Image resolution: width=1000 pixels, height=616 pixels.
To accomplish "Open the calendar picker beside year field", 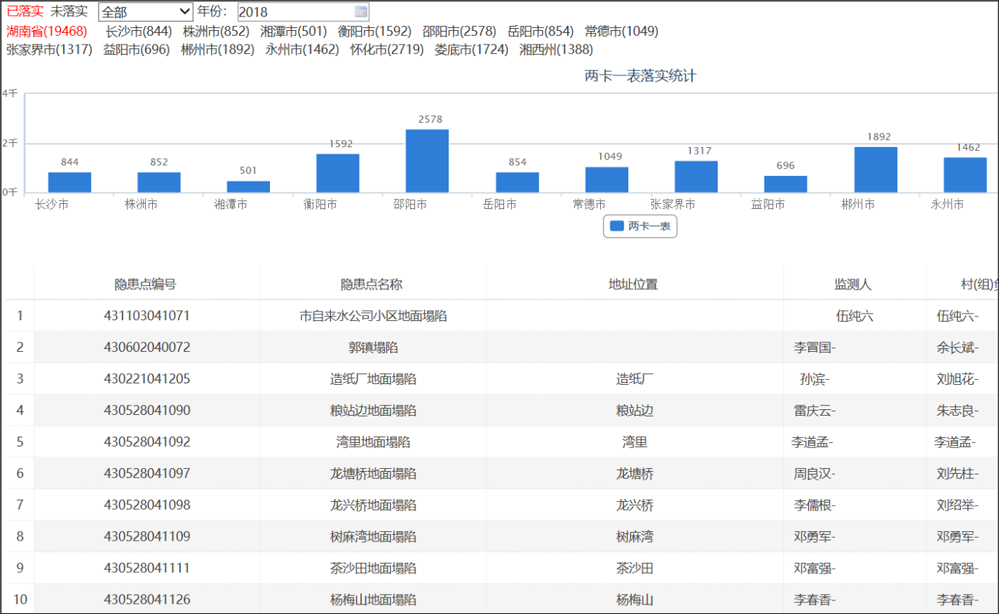I will click(361, 12).
